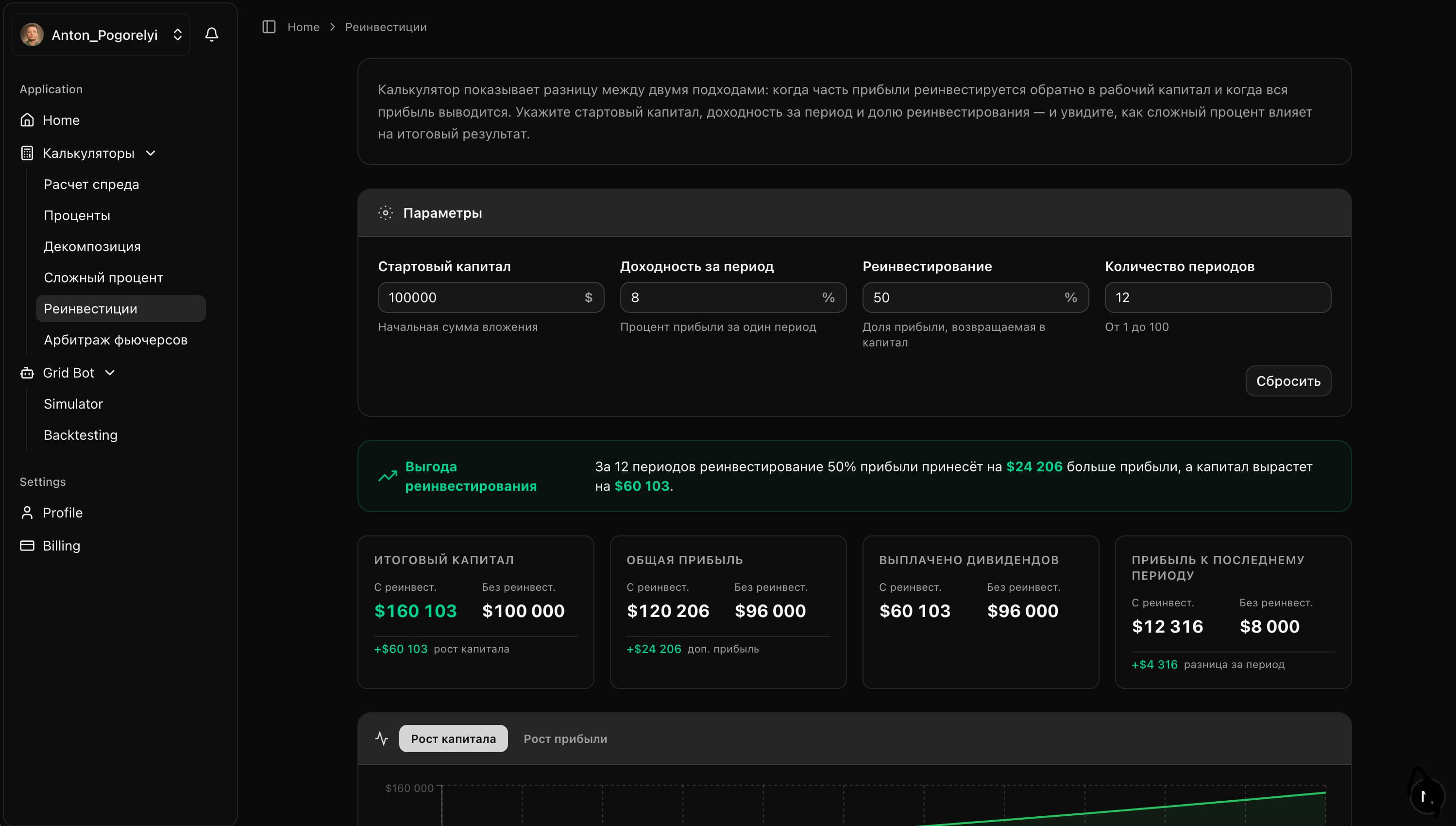The width and height of the screenshot is (1456, 826).
Task: Click the Profile person icon
Action: [x=27, y=513]
